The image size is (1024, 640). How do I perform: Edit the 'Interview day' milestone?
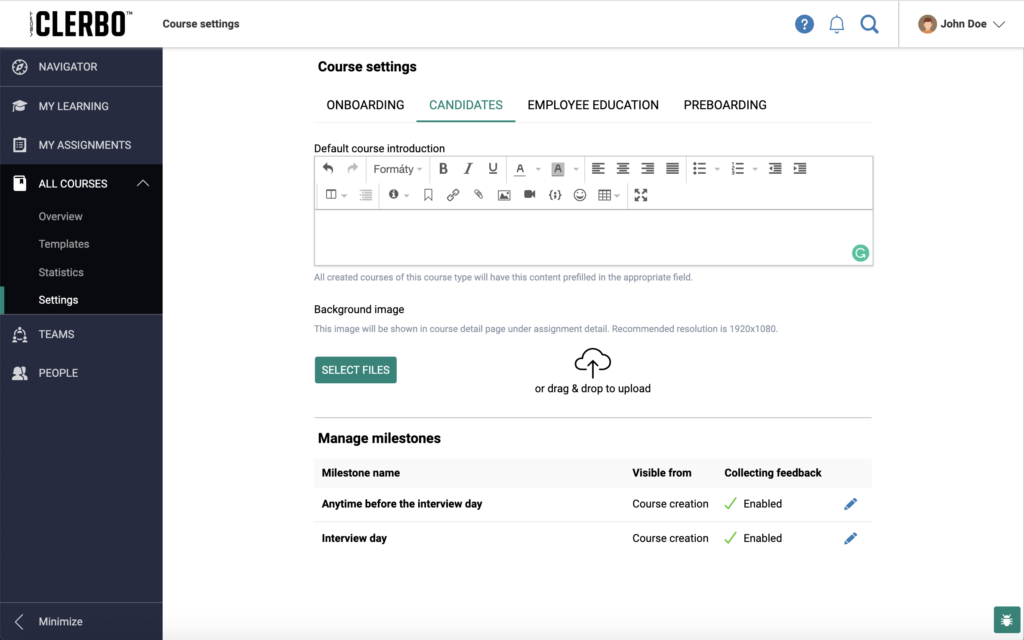pos(850,538)
